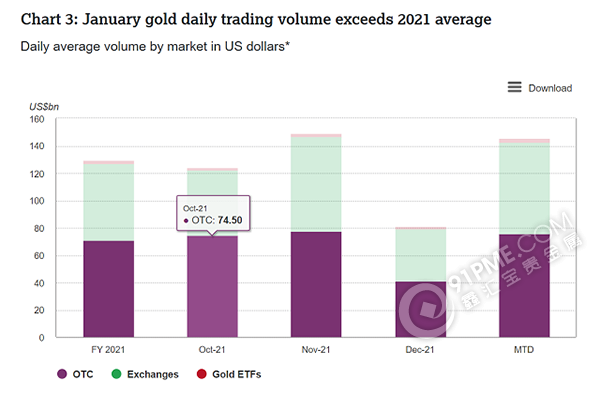The height and width of the screenshot is (395, 600).
Task: Click the Nov-21 Exchanges green segment
Action: tap(316, 184)
